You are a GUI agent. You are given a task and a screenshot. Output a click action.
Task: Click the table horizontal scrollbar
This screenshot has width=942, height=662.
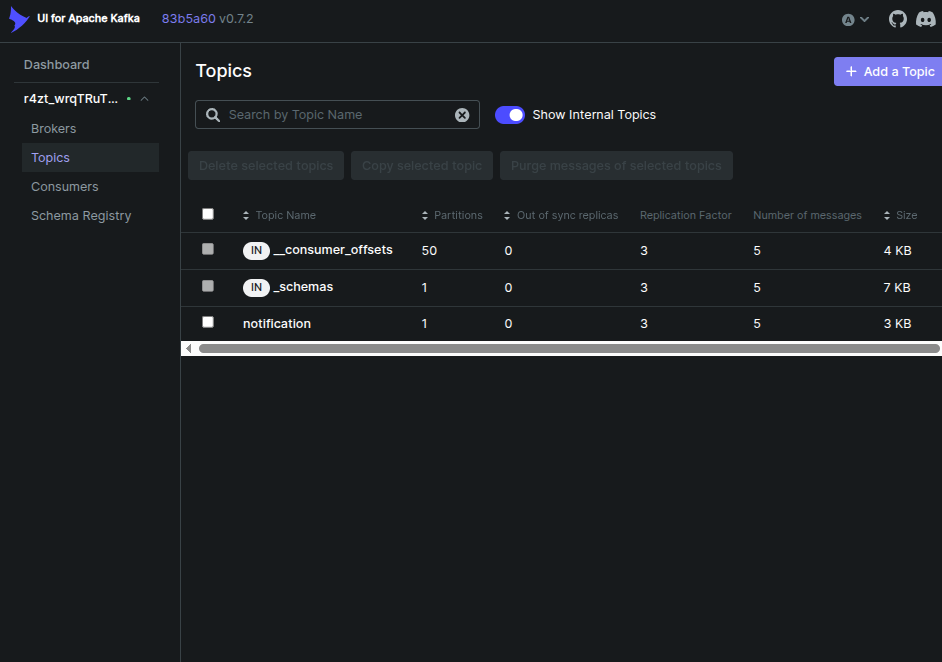(569, 348)
